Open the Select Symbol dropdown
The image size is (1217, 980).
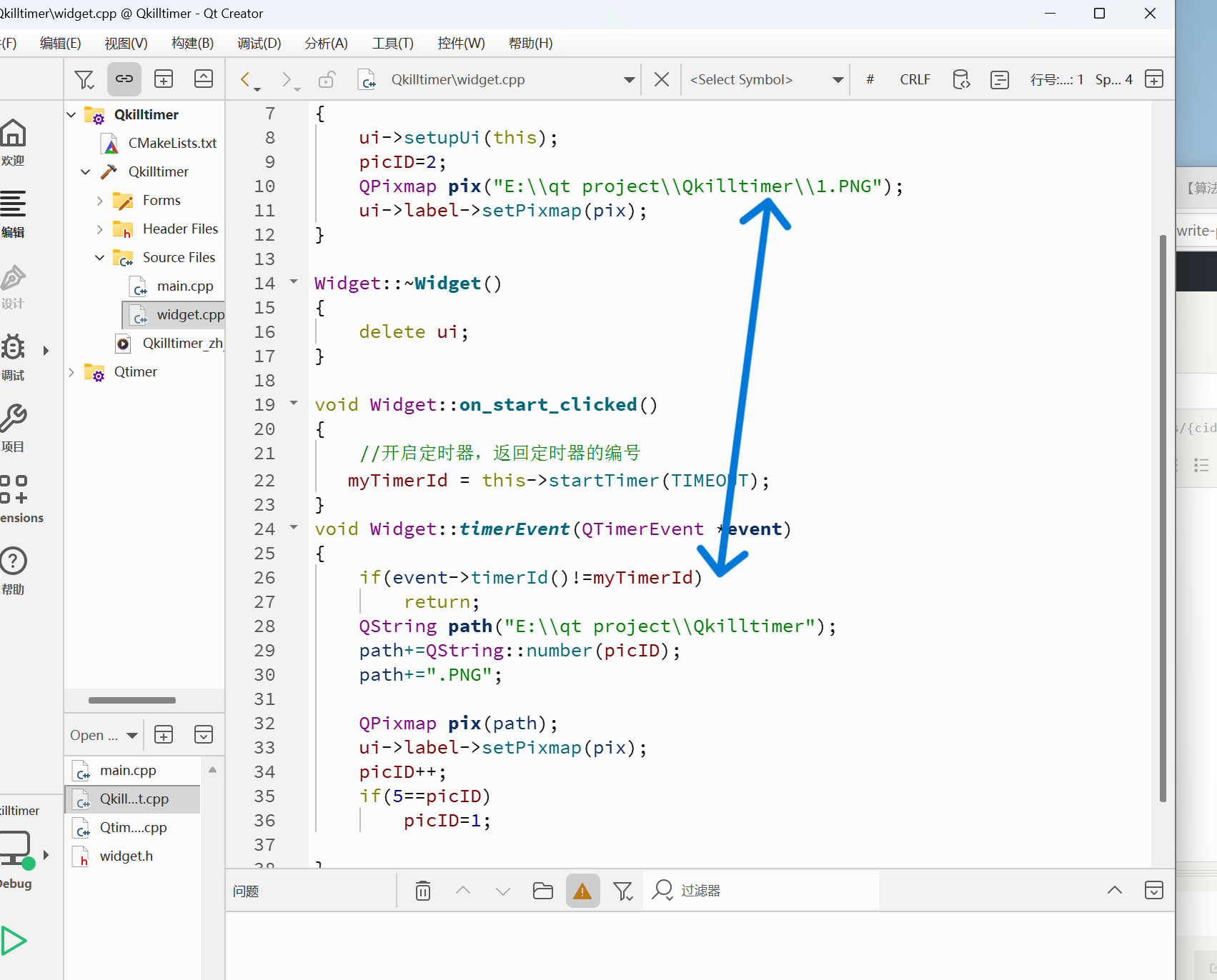pyautogui.click(x=765, y=79)
